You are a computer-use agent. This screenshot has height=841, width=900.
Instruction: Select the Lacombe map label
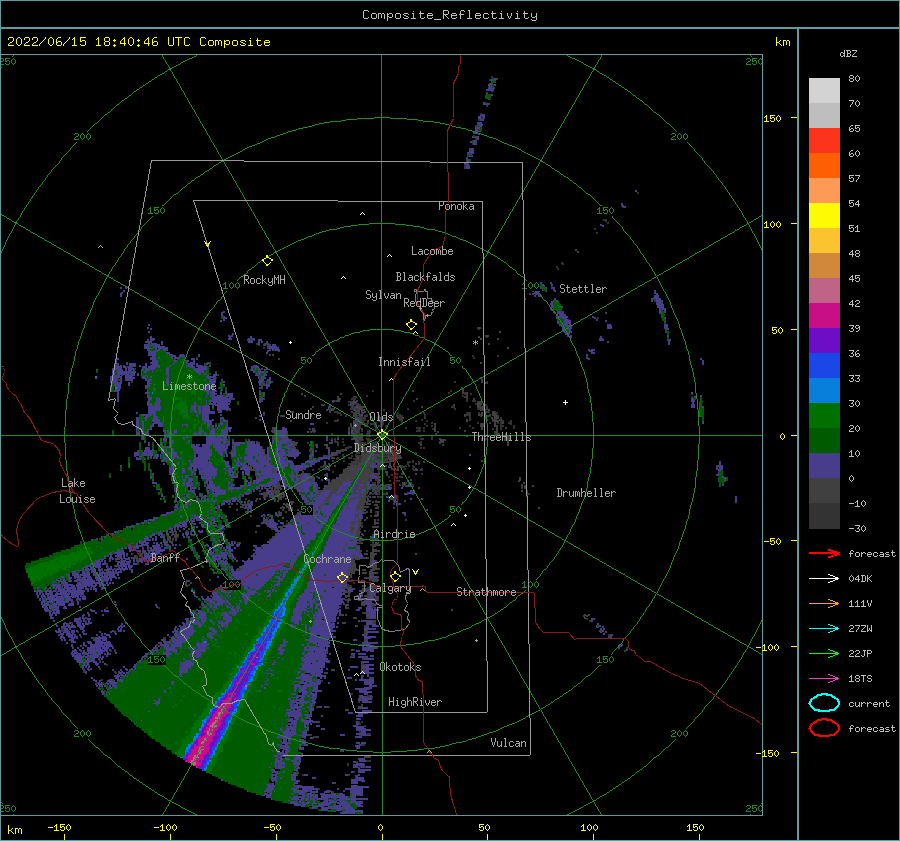pos(432,251)
